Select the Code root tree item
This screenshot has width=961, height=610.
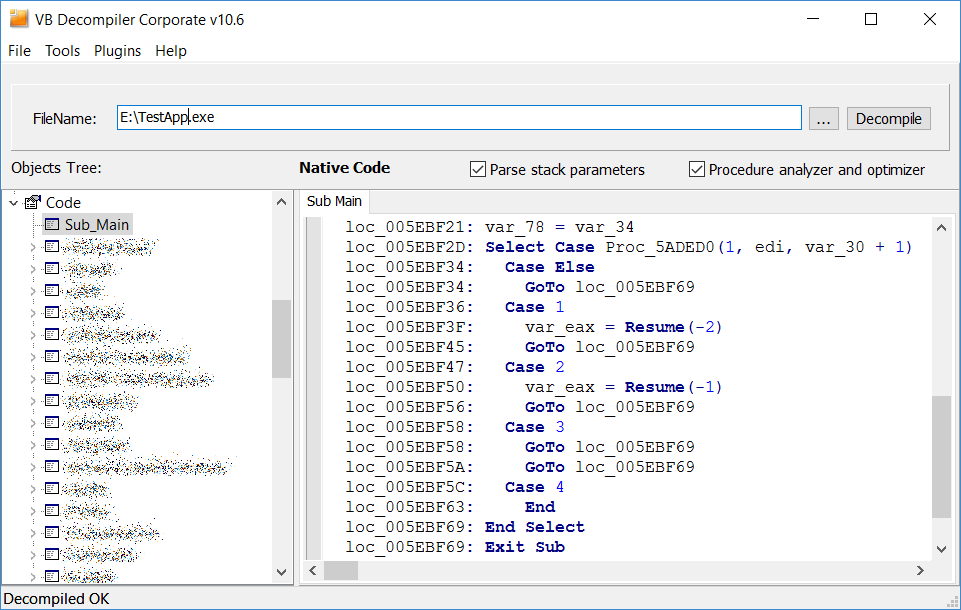pyautogui.click(x=63, y=202)
